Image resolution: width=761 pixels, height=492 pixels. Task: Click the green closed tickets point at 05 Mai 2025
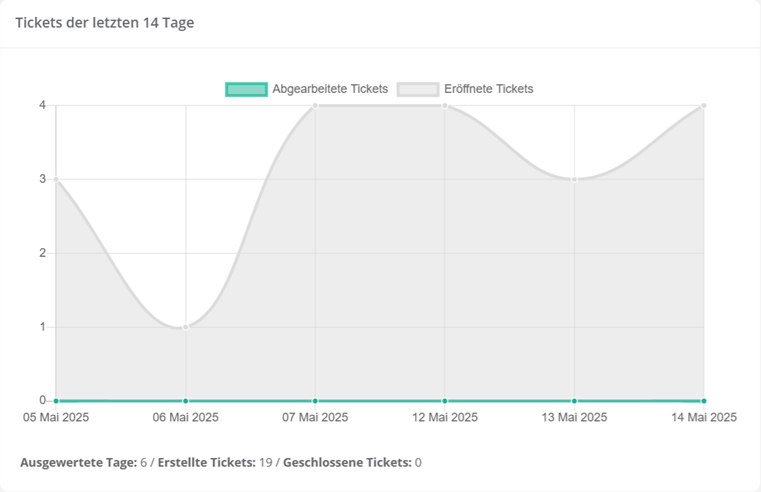pyautogui.click(x=56, y=401)
